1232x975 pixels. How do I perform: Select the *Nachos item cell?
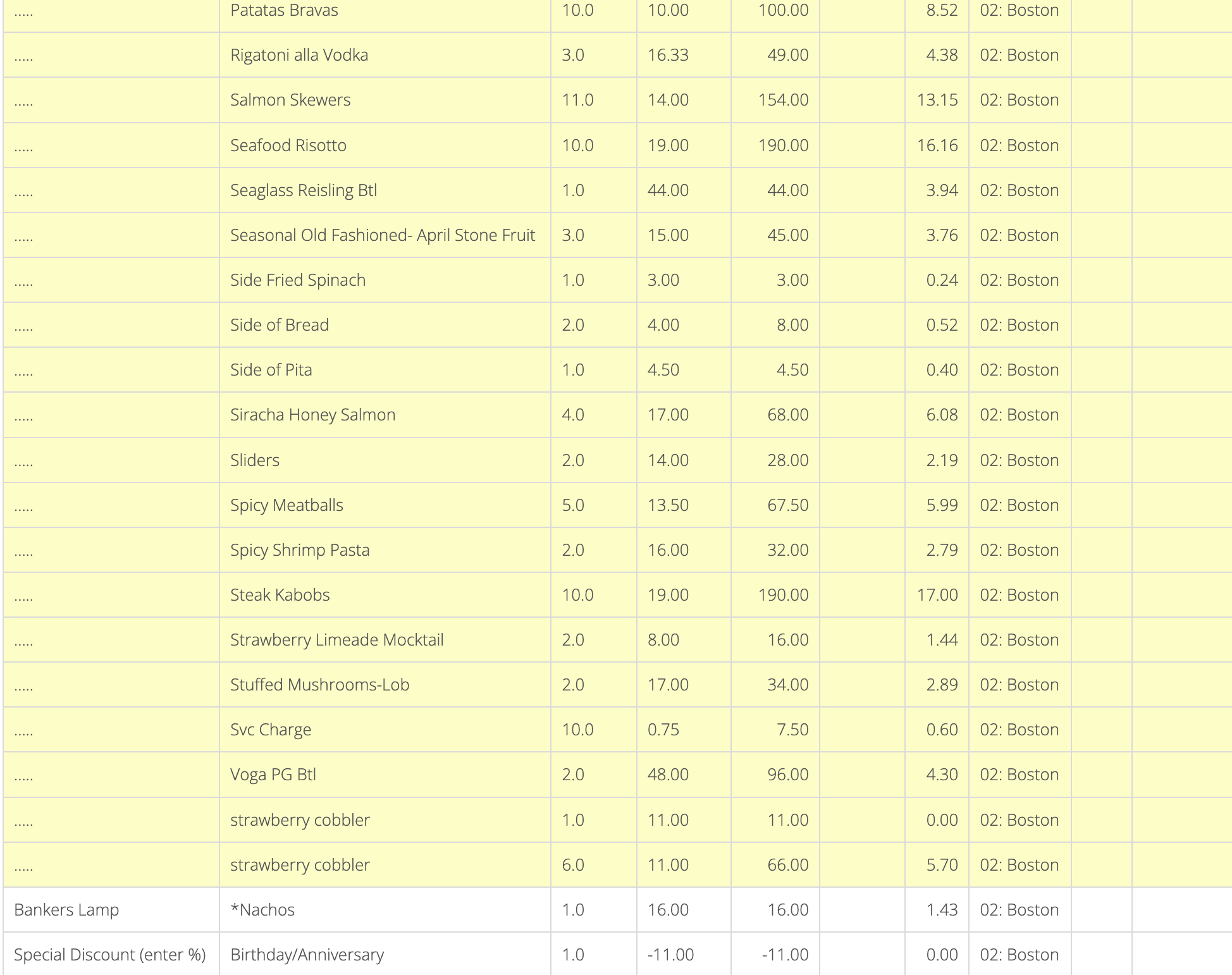[385, 910]
